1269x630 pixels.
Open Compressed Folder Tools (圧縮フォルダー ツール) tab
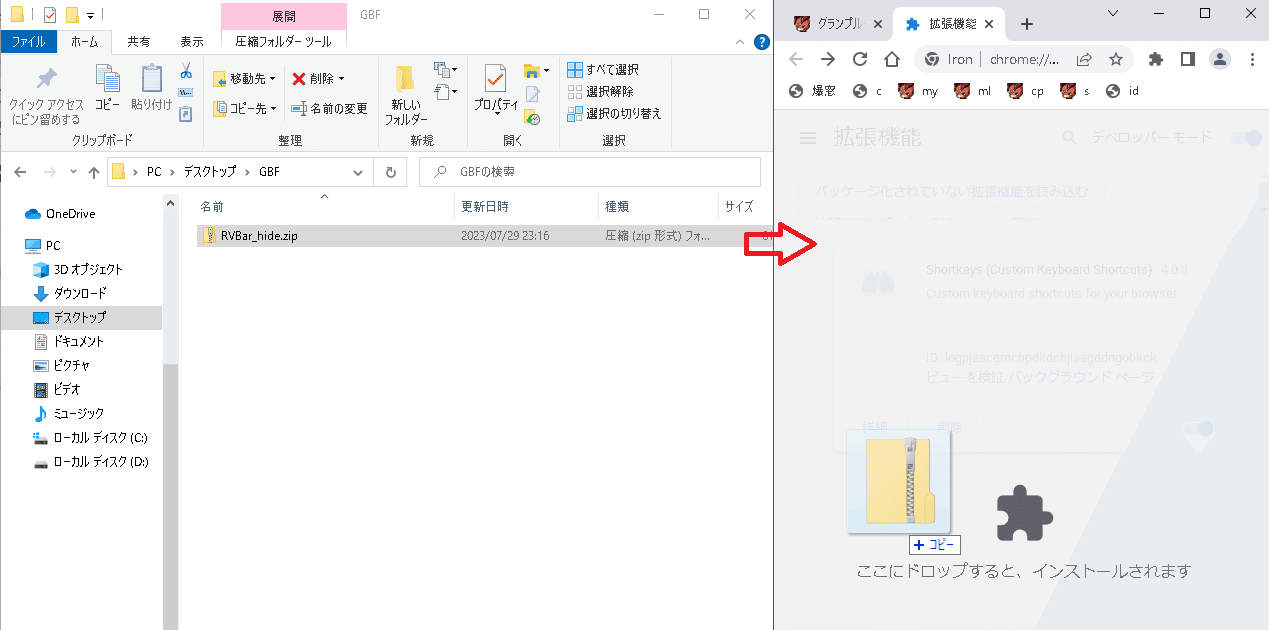coord(283,41)
